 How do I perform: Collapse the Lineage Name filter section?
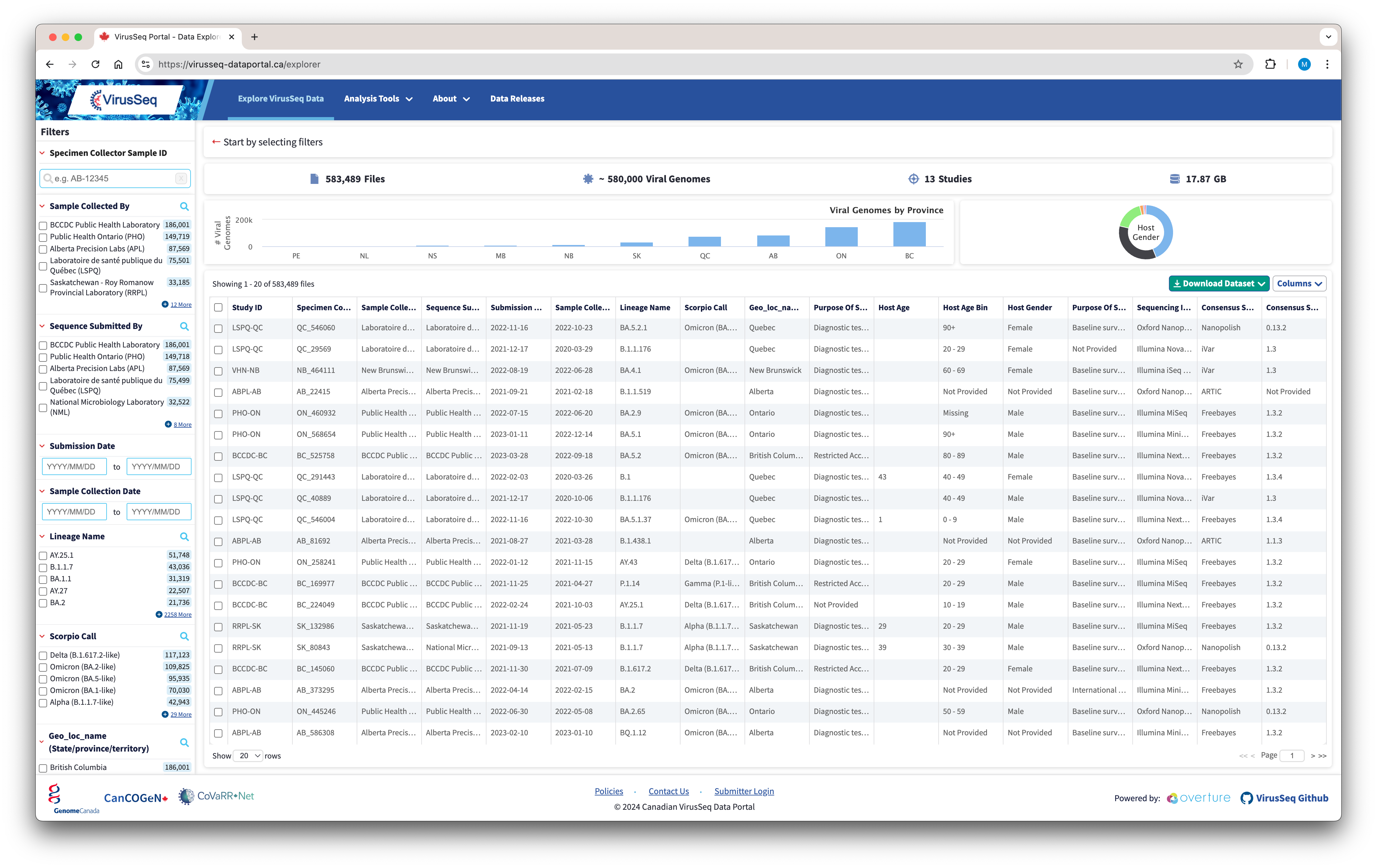(42, 537)
